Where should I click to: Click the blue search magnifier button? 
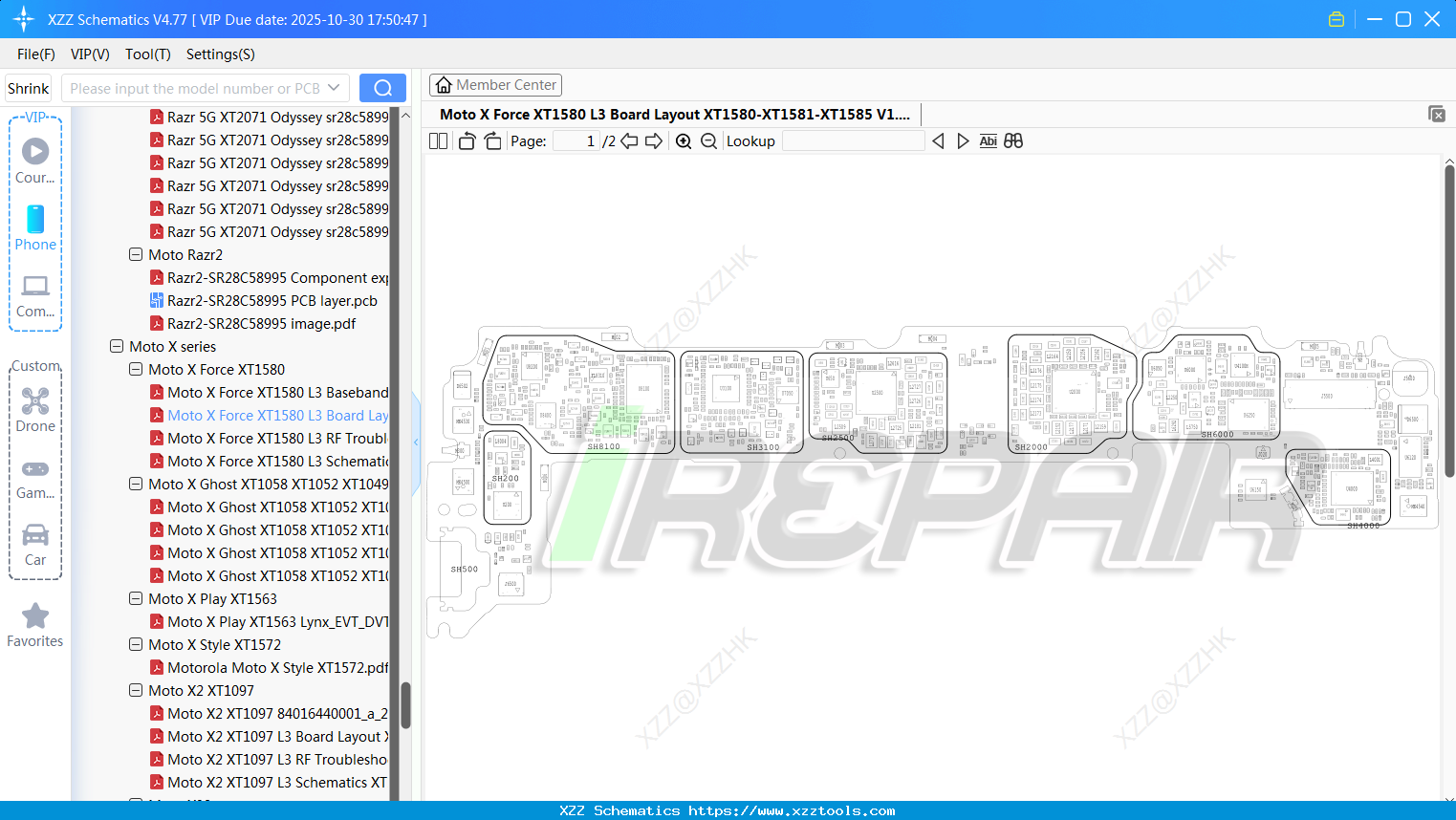click(382, 87)
